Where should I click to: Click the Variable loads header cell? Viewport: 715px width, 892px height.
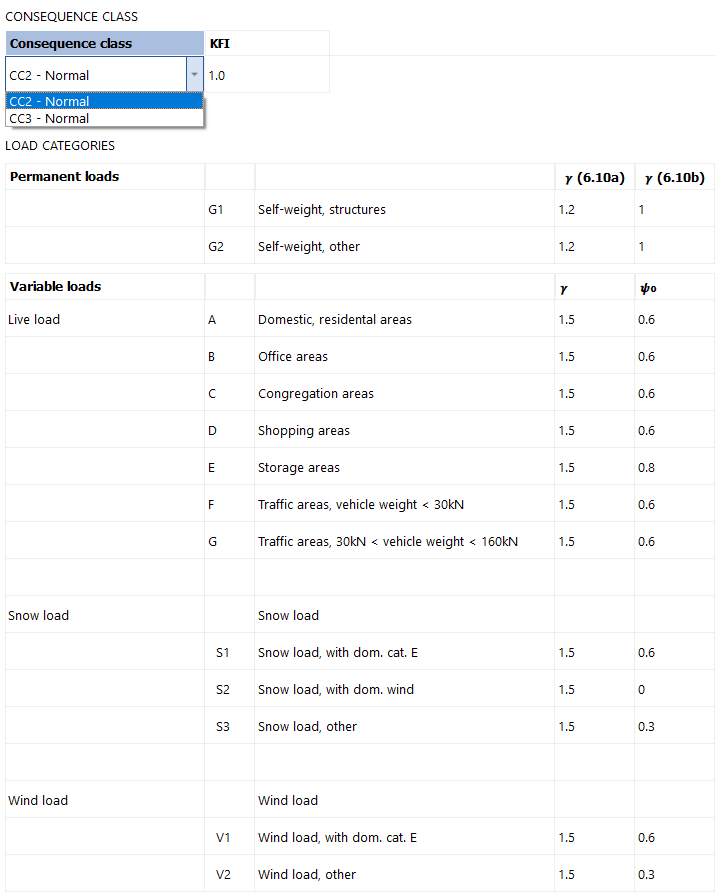click(x=105, y=287)
